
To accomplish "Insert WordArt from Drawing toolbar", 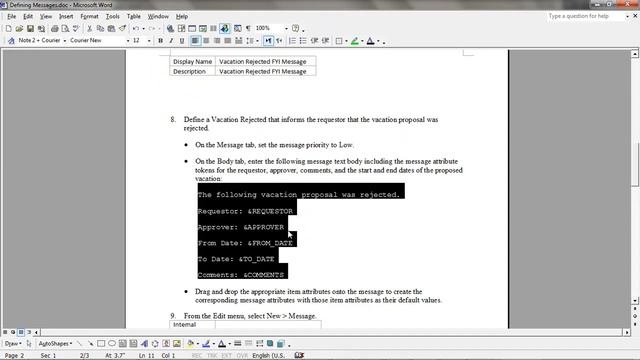I will pos(144,344).
